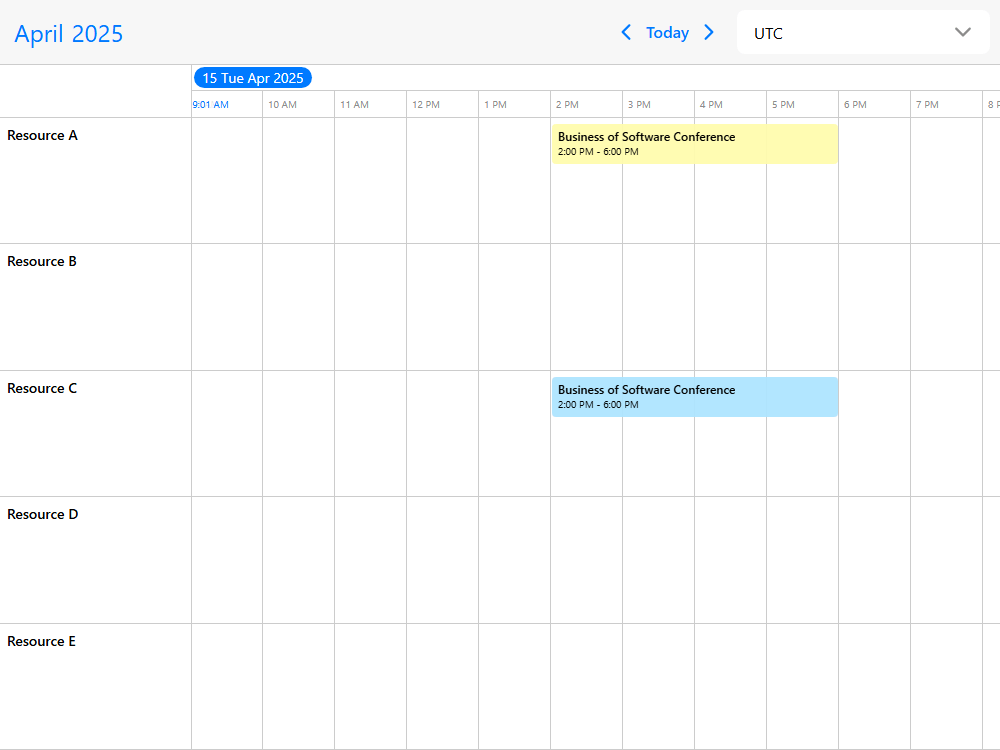Open Resource A's Business of Software Conference event

(x=695, y=144)
